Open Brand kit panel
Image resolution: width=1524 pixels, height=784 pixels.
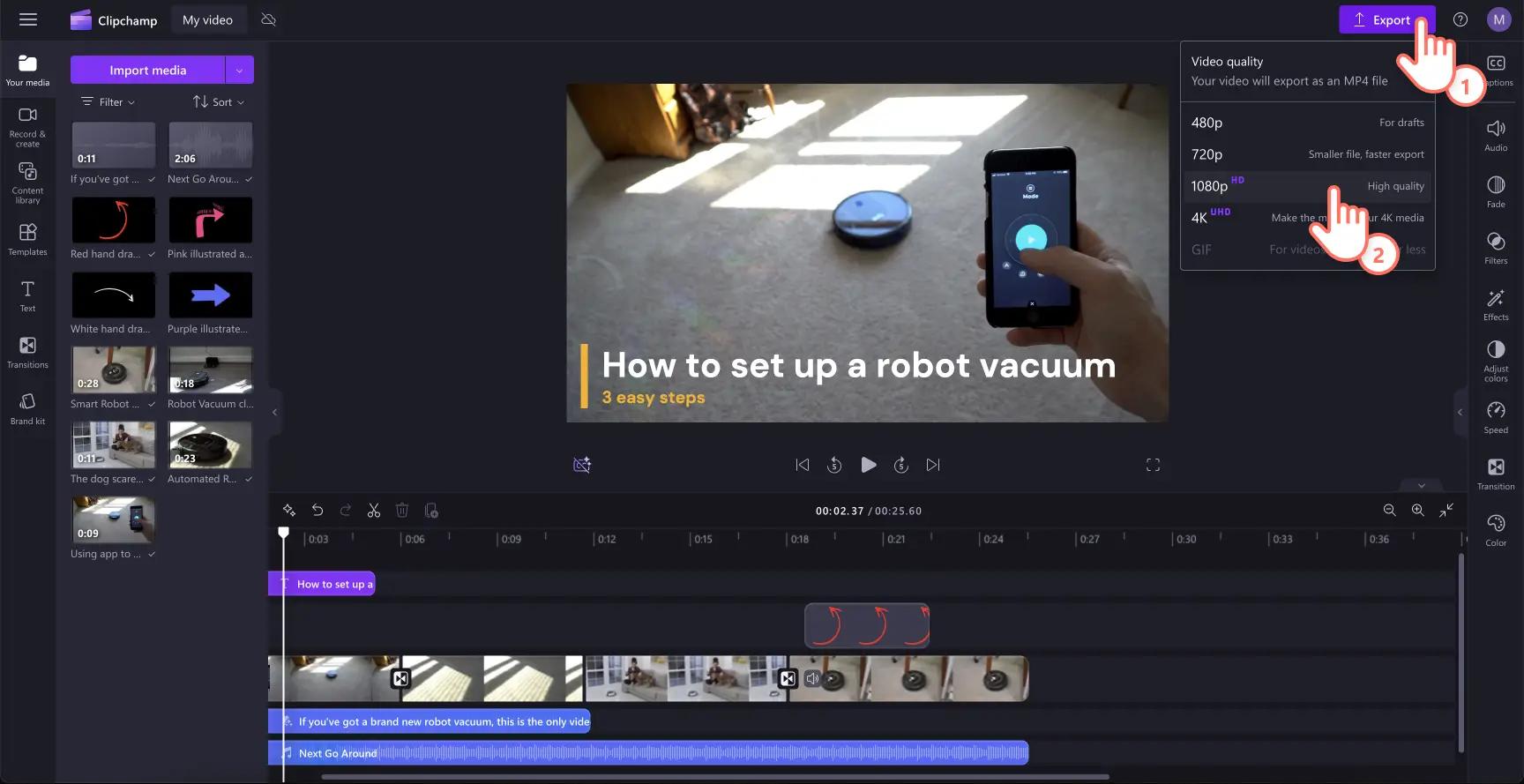click(x=27, y=408)
